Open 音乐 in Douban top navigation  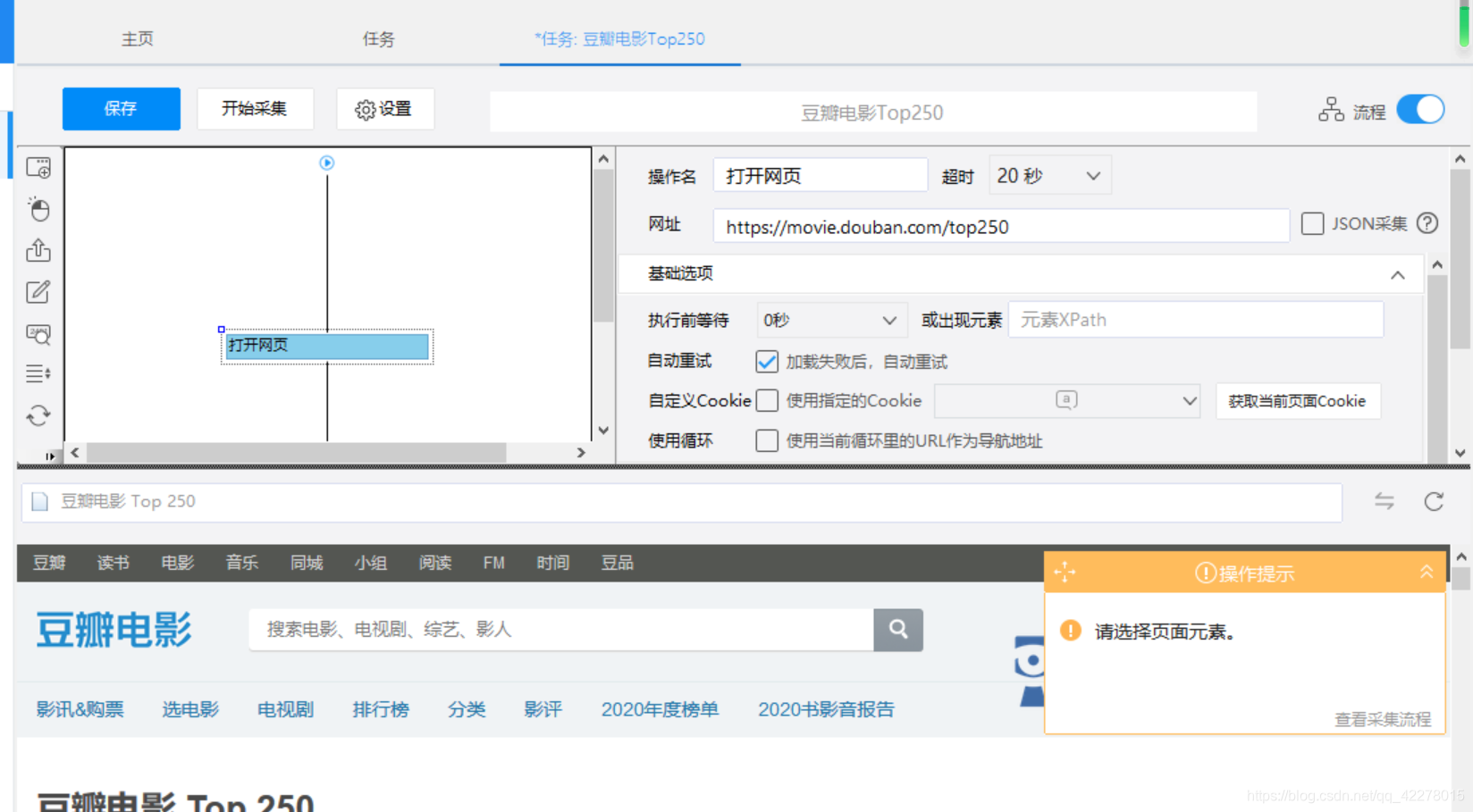242,563
